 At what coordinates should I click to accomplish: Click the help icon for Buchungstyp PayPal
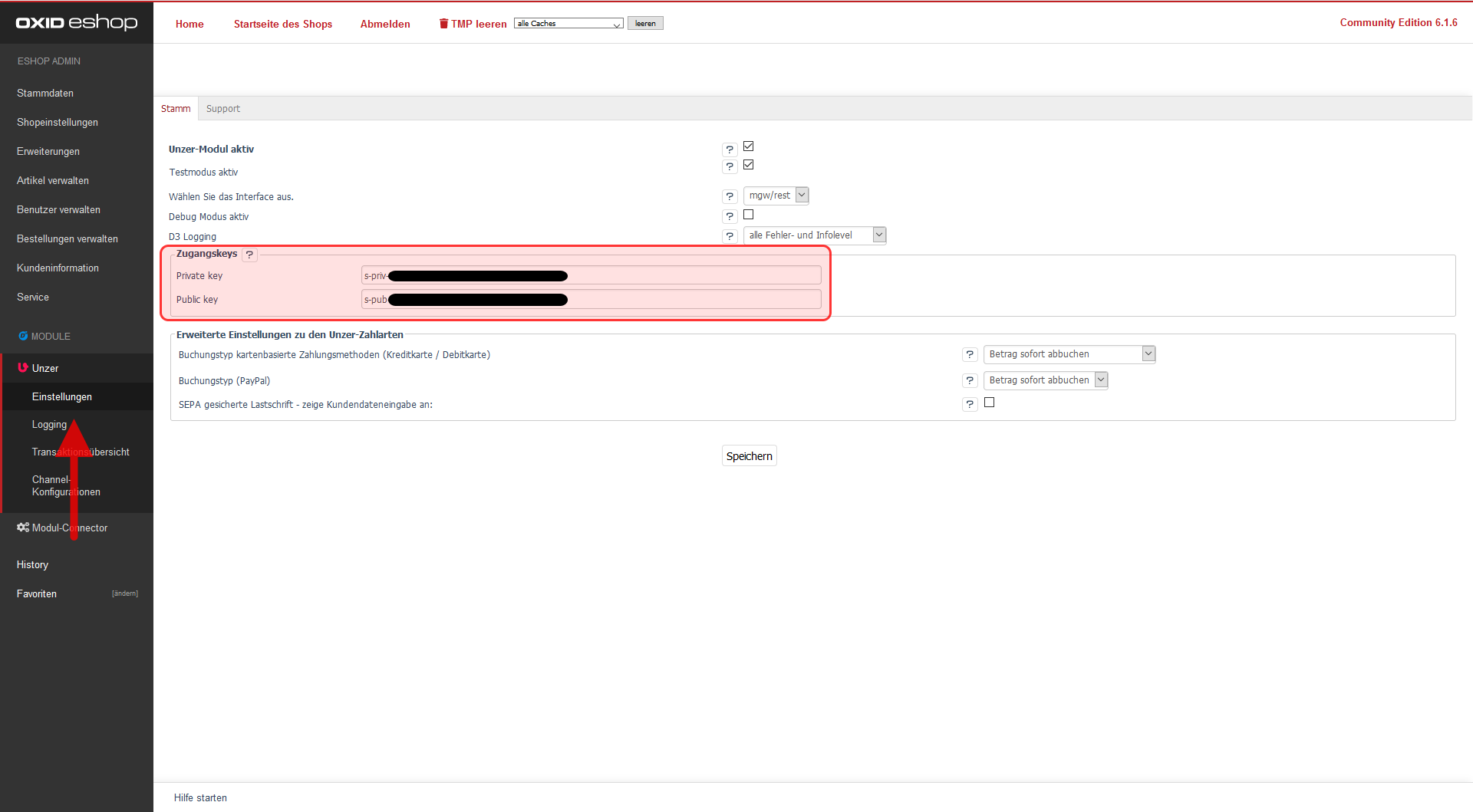[970, 380]
